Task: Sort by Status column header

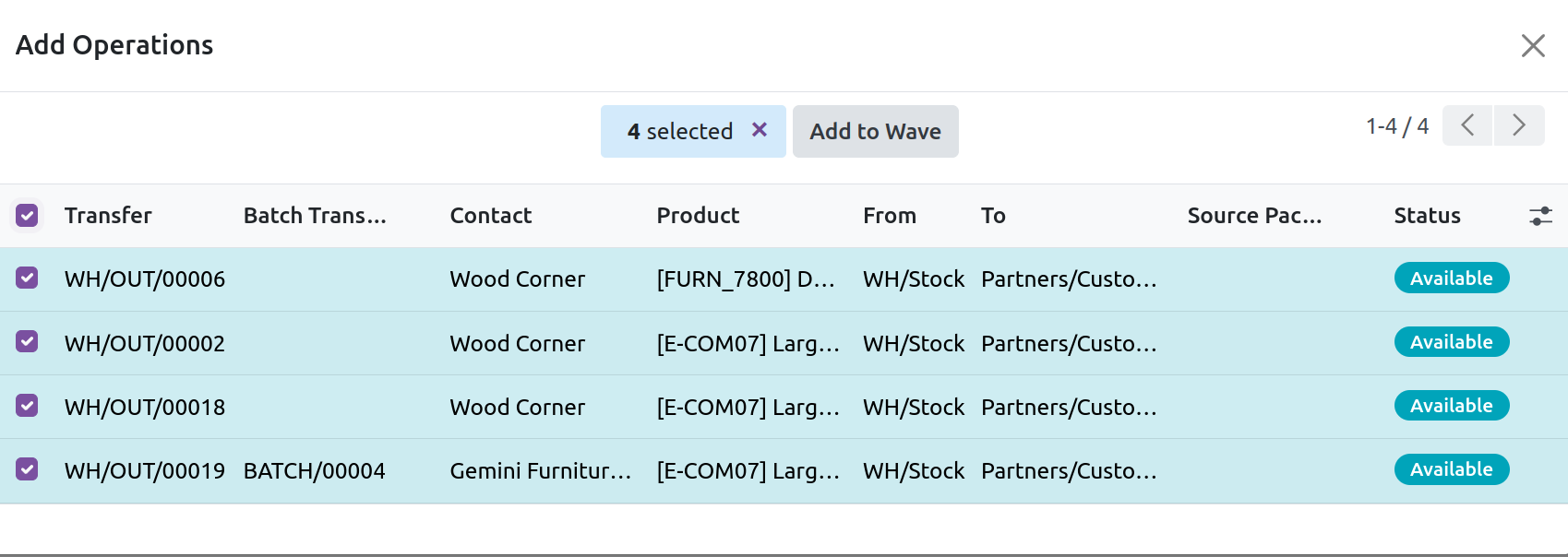Action: click(x=1427, y=216)
